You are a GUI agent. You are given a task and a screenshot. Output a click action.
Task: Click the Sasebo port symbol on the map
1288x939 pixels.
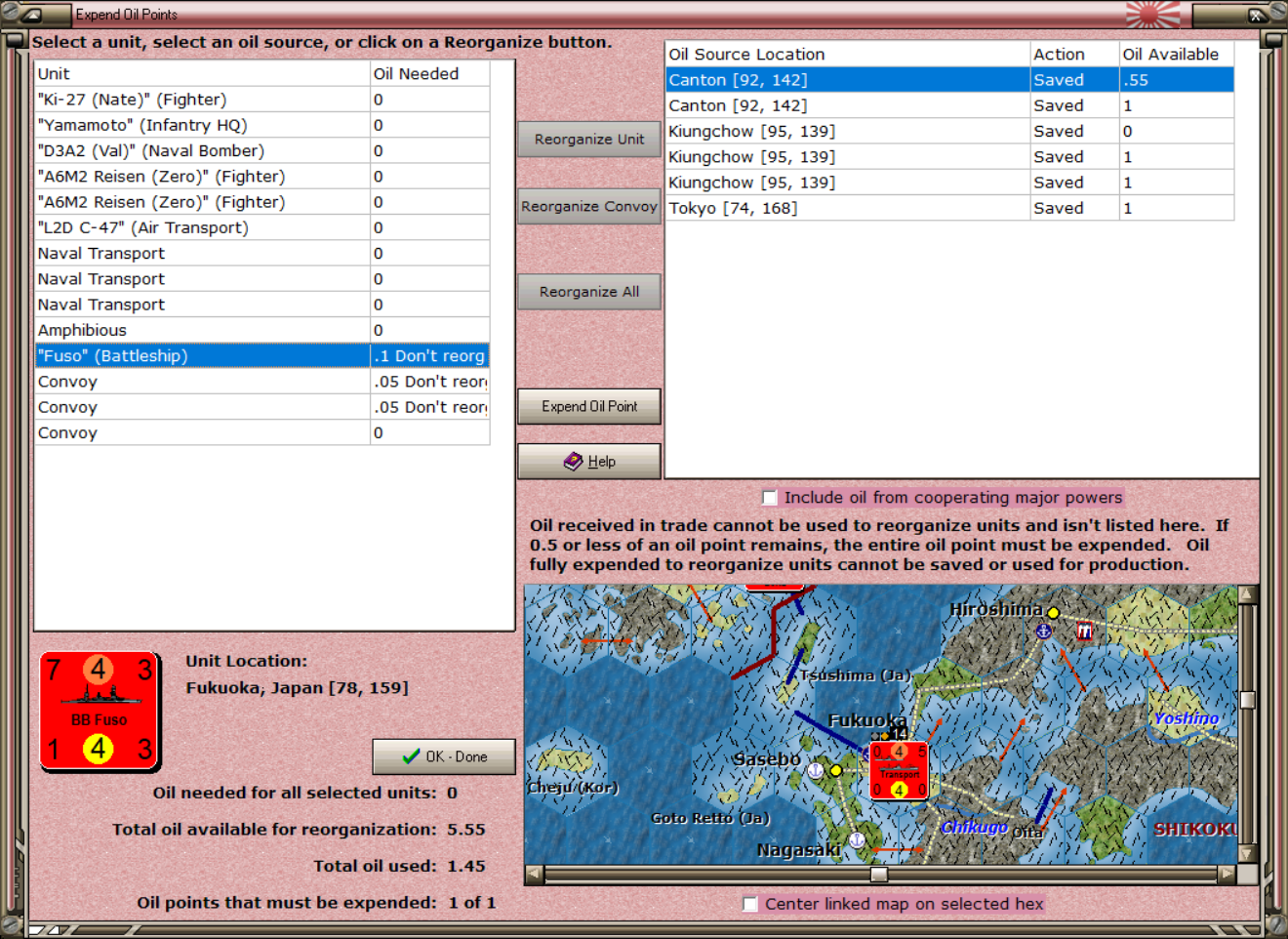click(816, 770)
